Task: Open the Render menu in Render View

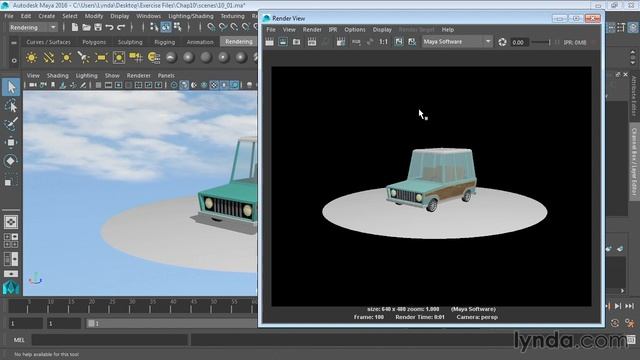Action: pos(312,29)
